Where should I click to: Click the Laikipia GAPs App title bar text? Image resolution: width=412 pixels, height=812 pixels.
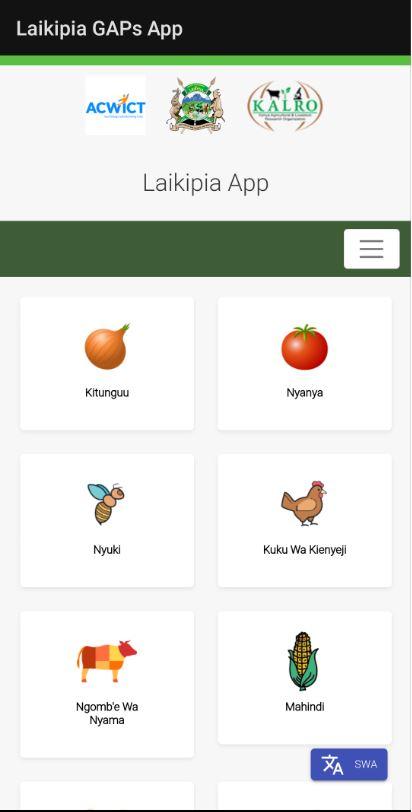point(99,28)
